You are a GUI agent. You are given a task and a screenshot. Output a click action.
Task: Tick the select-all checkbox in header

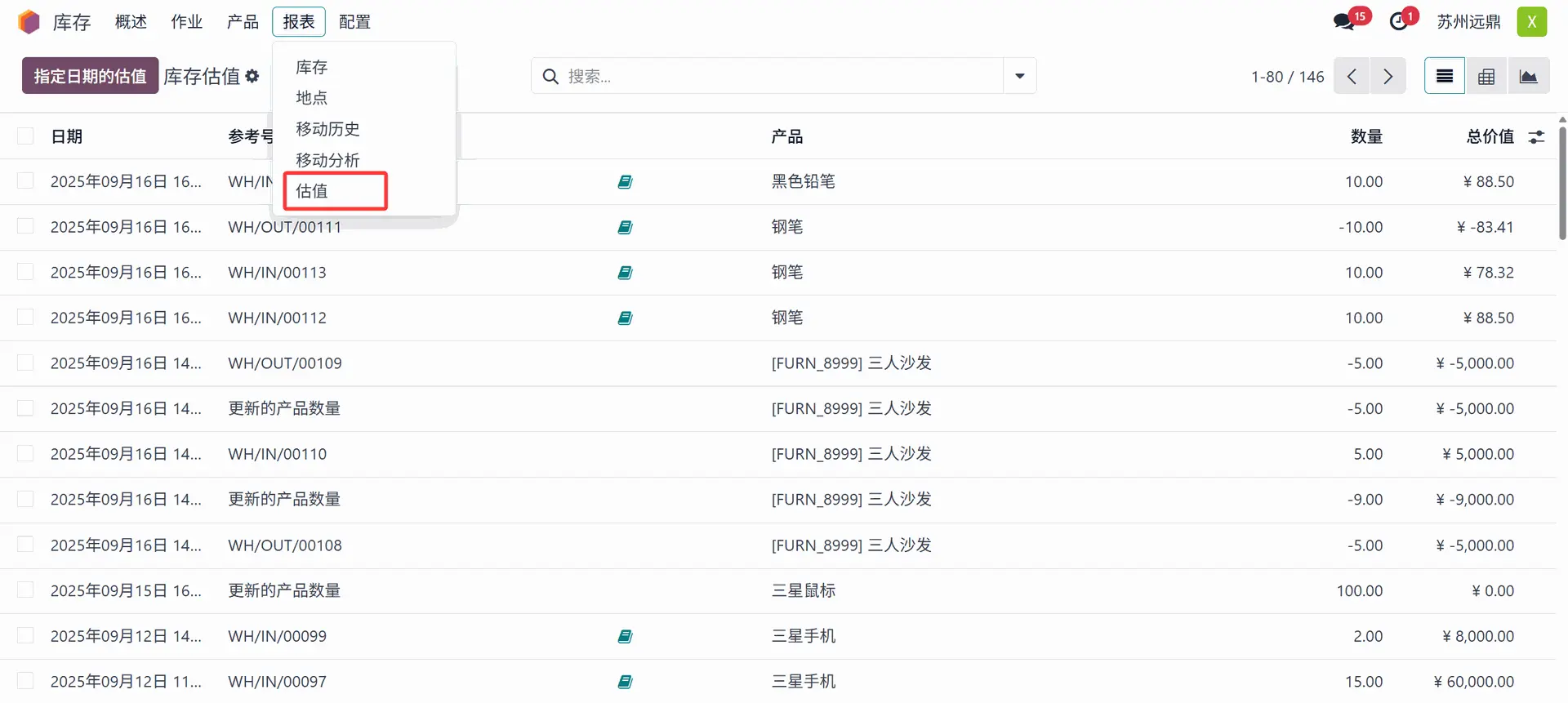point(26,136)
